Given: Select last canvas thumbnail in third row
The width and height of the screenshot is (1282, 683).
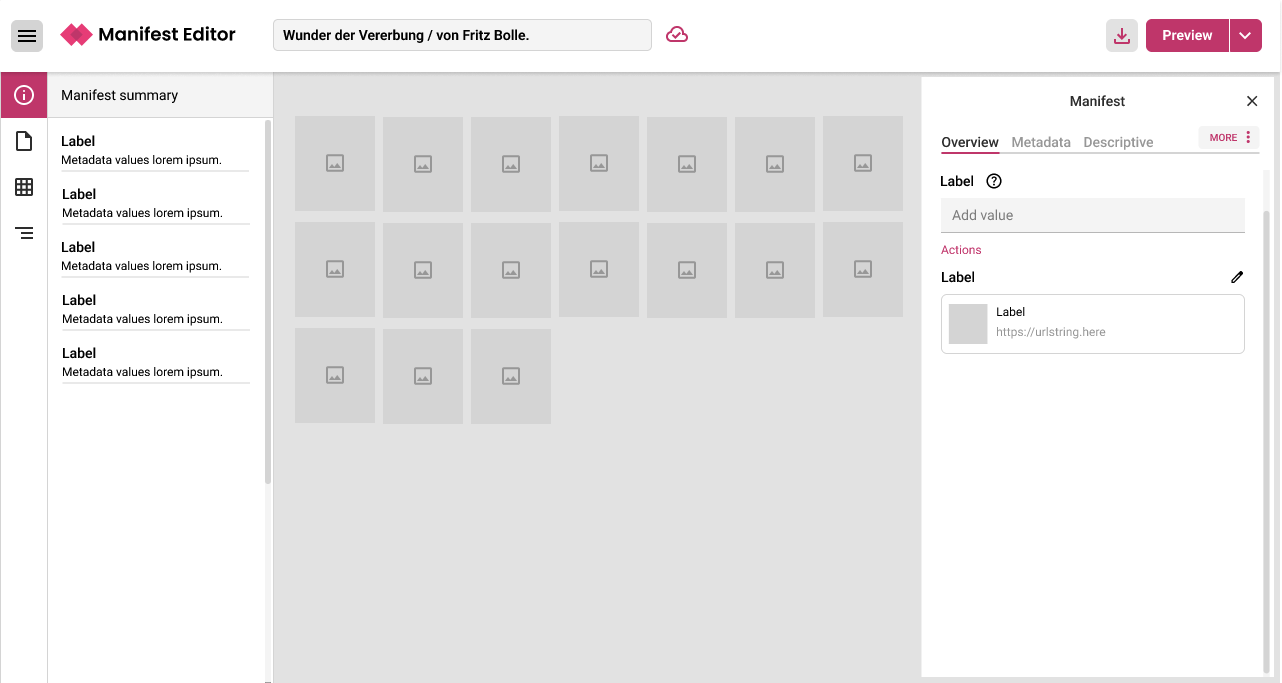Looking at the screenshot, I should [x=511, y=376].
